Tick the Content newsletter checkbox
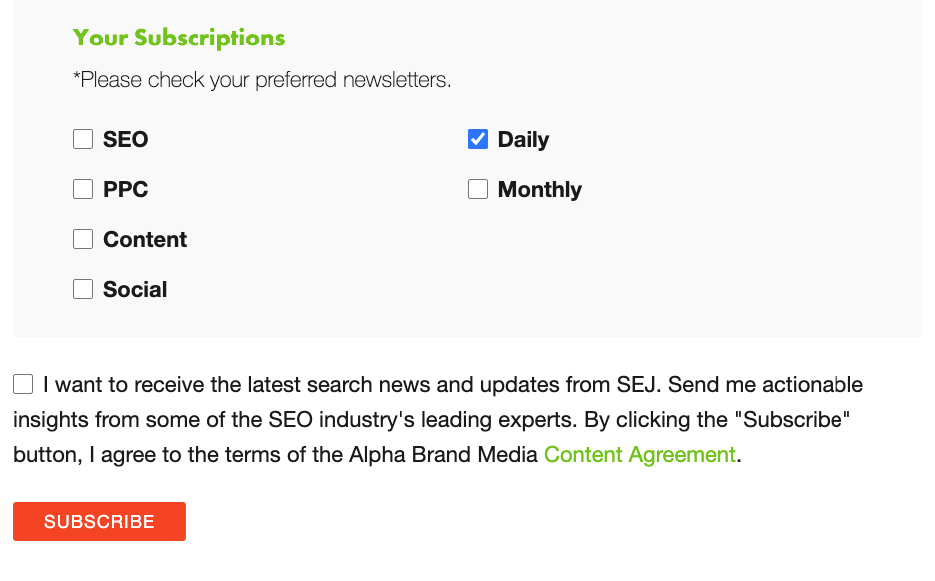 click(83, 239)
